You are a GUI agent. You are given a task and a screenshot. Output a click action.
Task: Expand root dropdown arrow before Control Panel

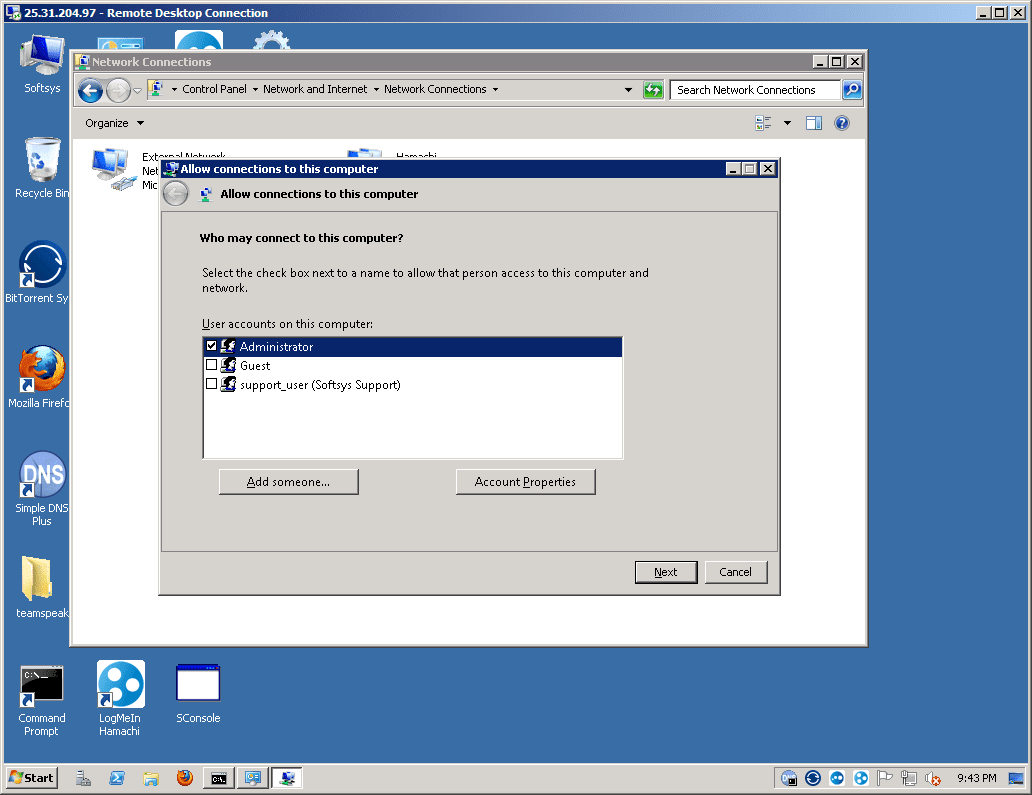(174, 90)
